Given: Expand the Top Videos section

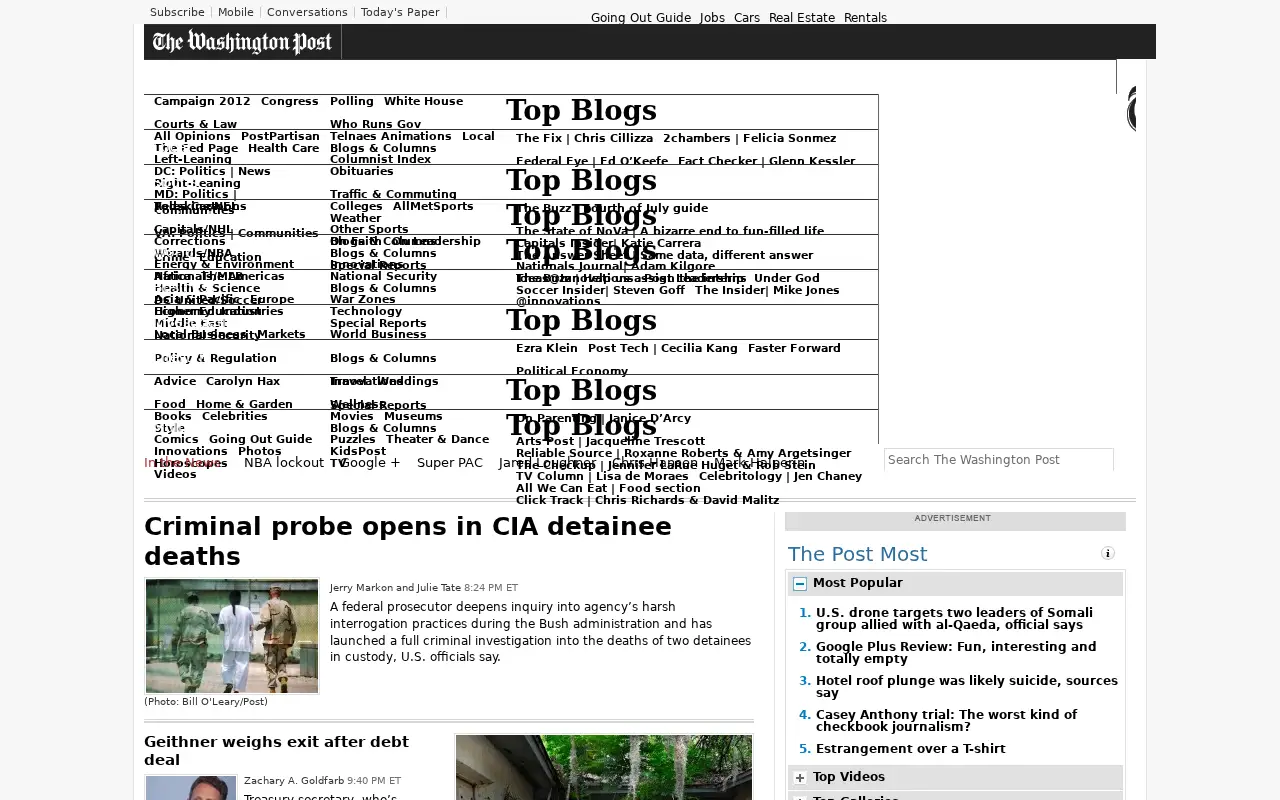Looking at the screenshot, I should [x=800, y=777].
